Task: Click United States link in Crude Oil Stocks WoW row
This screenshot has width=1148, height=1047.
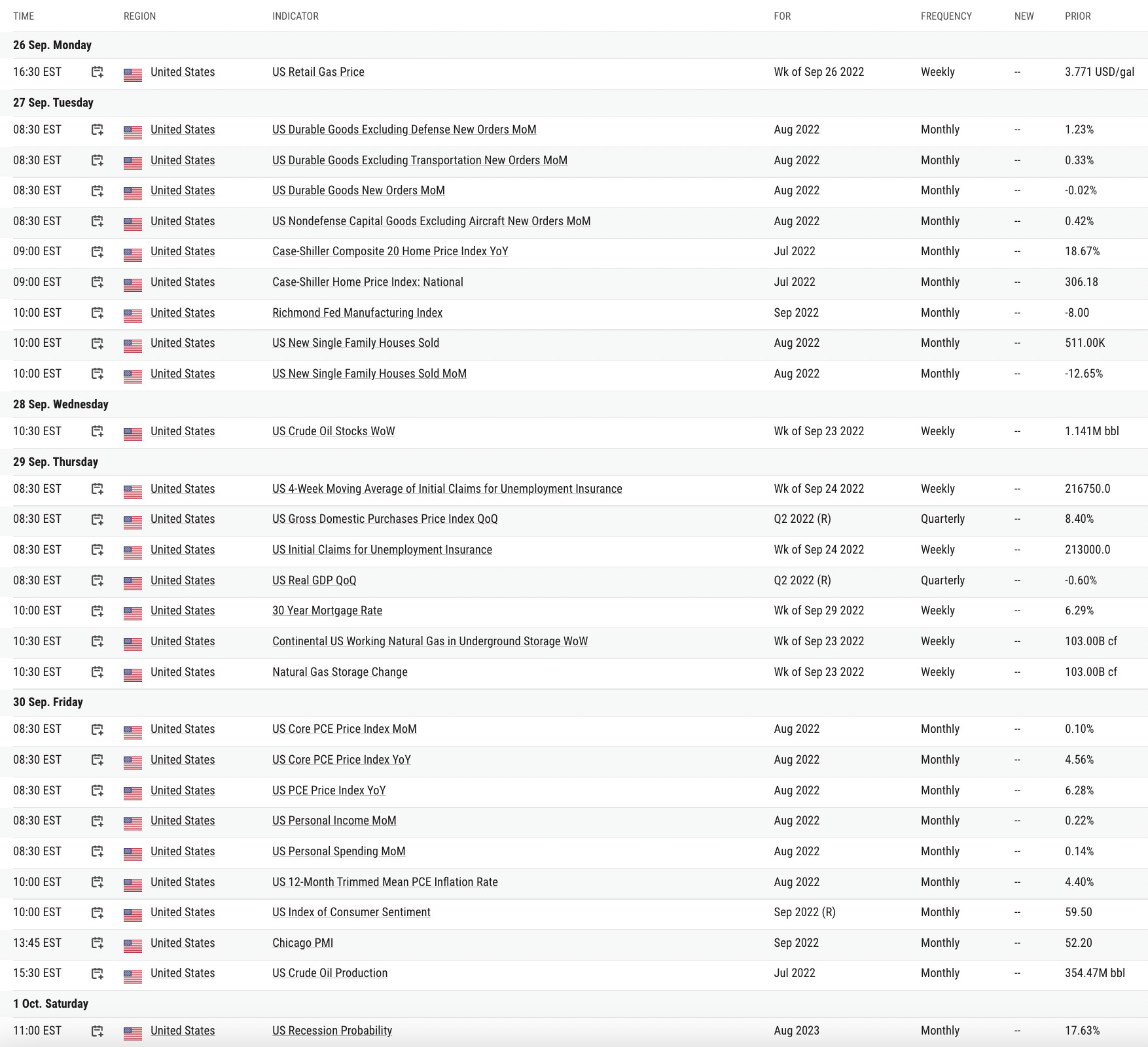Action: point(183,431)
